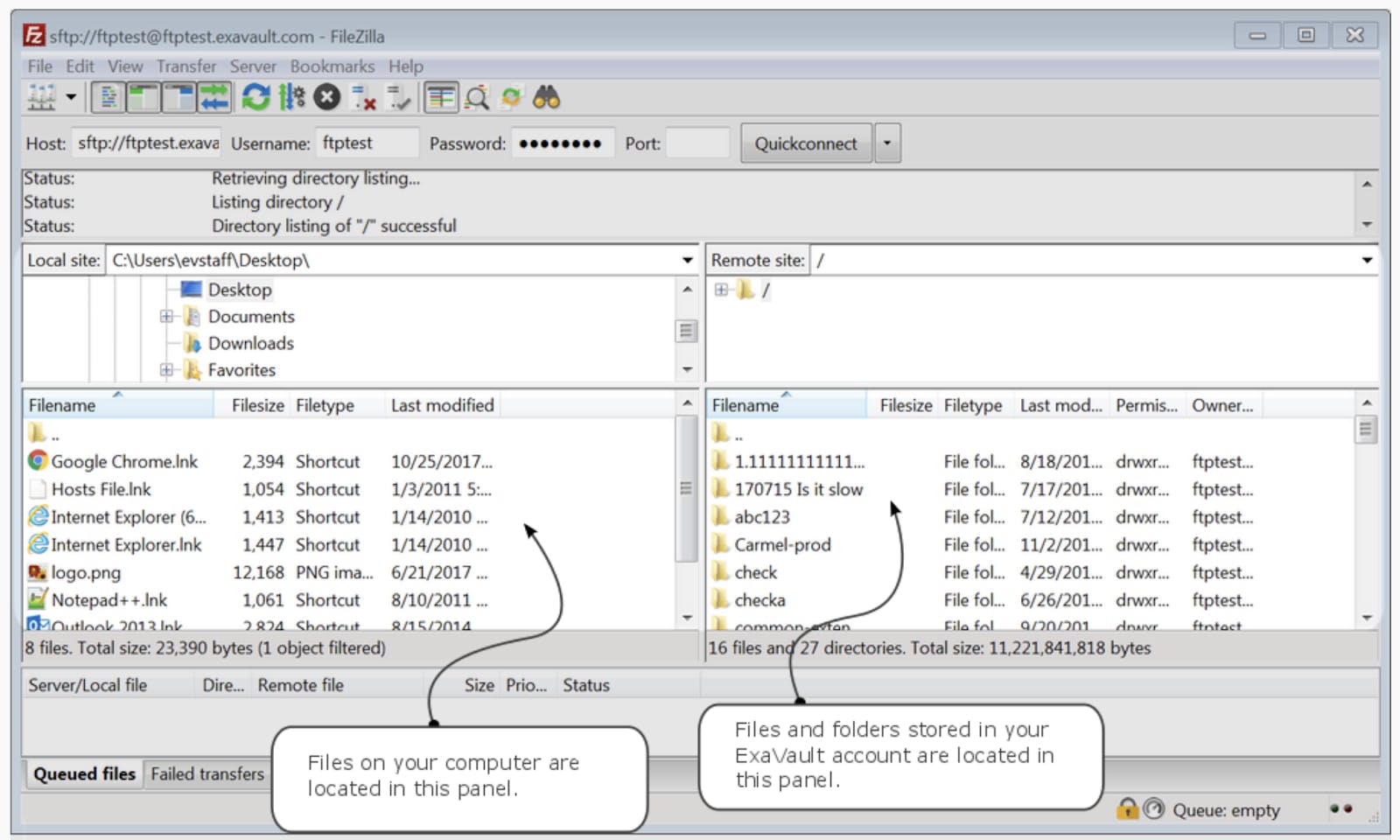The width and height of the screenshot is (1400, 840).
Task: Open the Transfer menu
Action: pos(186,66)
